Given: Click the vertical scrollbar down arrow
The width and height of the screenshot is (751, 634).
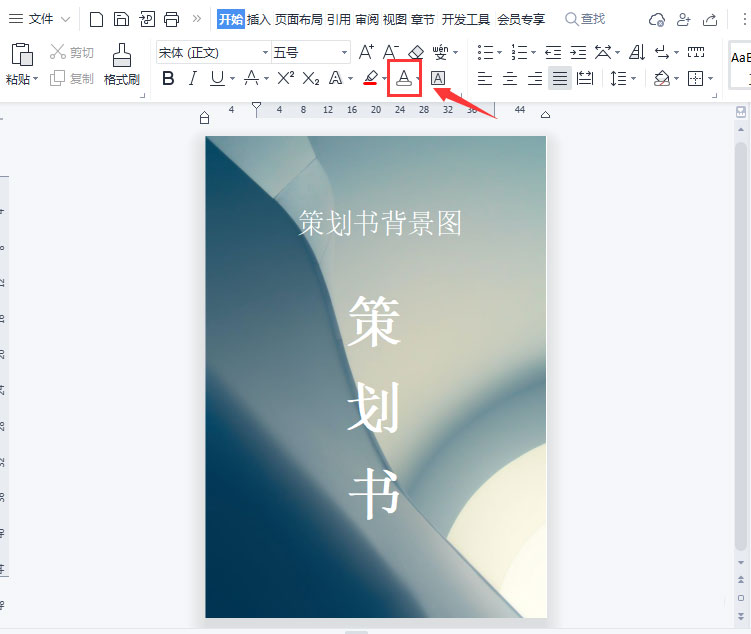Looking at the screenshot, I should coord(741,563).
